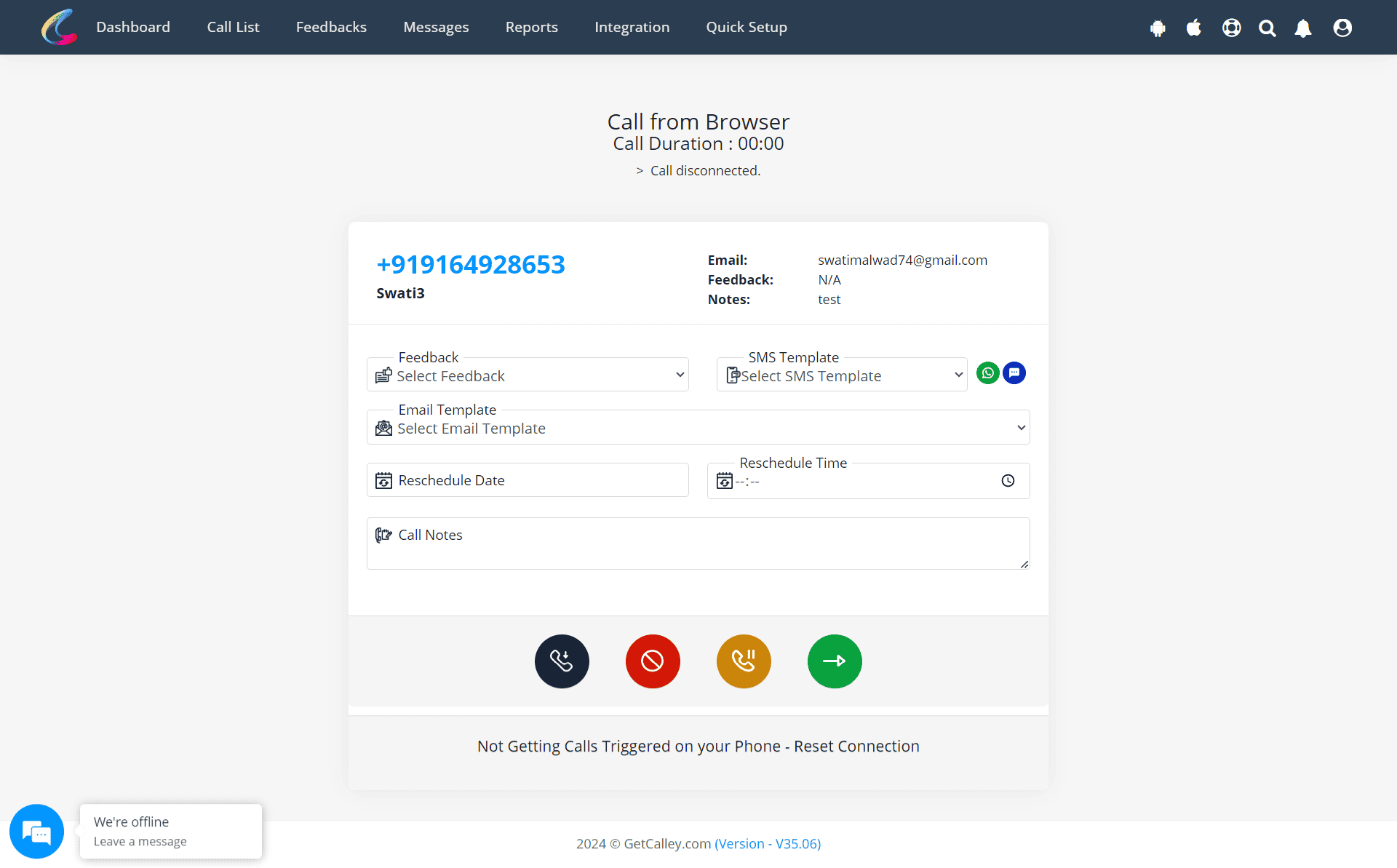Click the GetCalley version number link
This screenshot has height=868, width=1397.
766,845
